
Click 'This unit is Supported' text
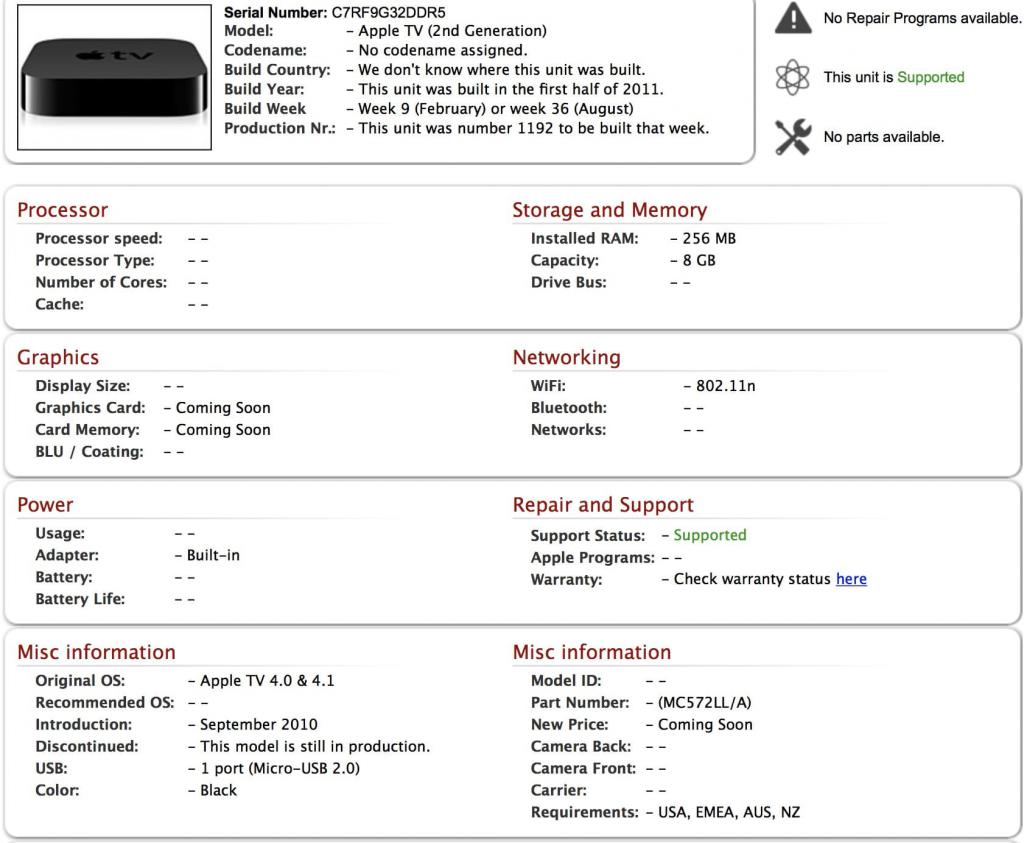[894, 77]
